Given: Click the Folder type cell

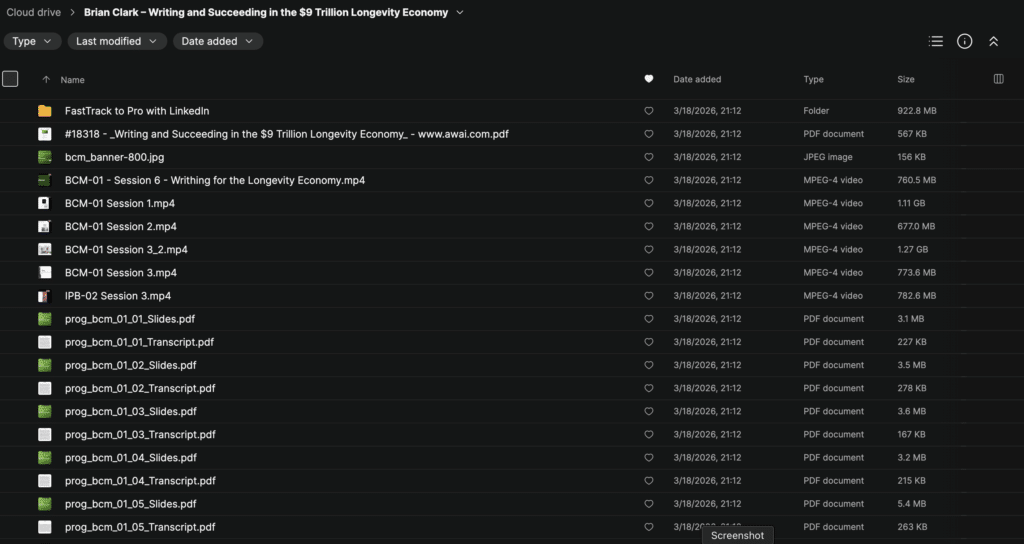Looking at the screenshot, I should (x=816, y=111).
